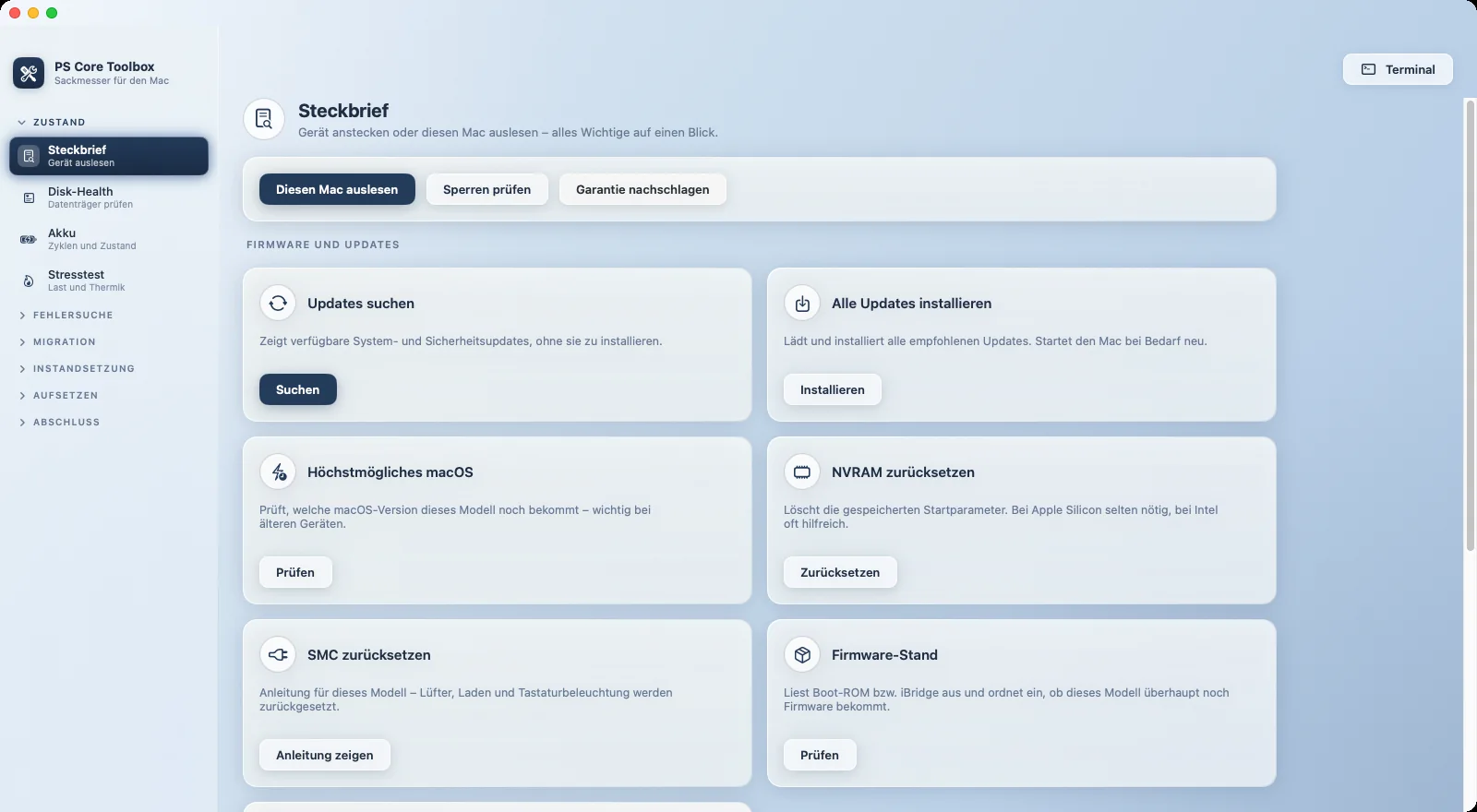This screenshot has height=812, width=1477.
Task: Click the PS Core Toolbox app logo icon
Action: click(29, 73)
